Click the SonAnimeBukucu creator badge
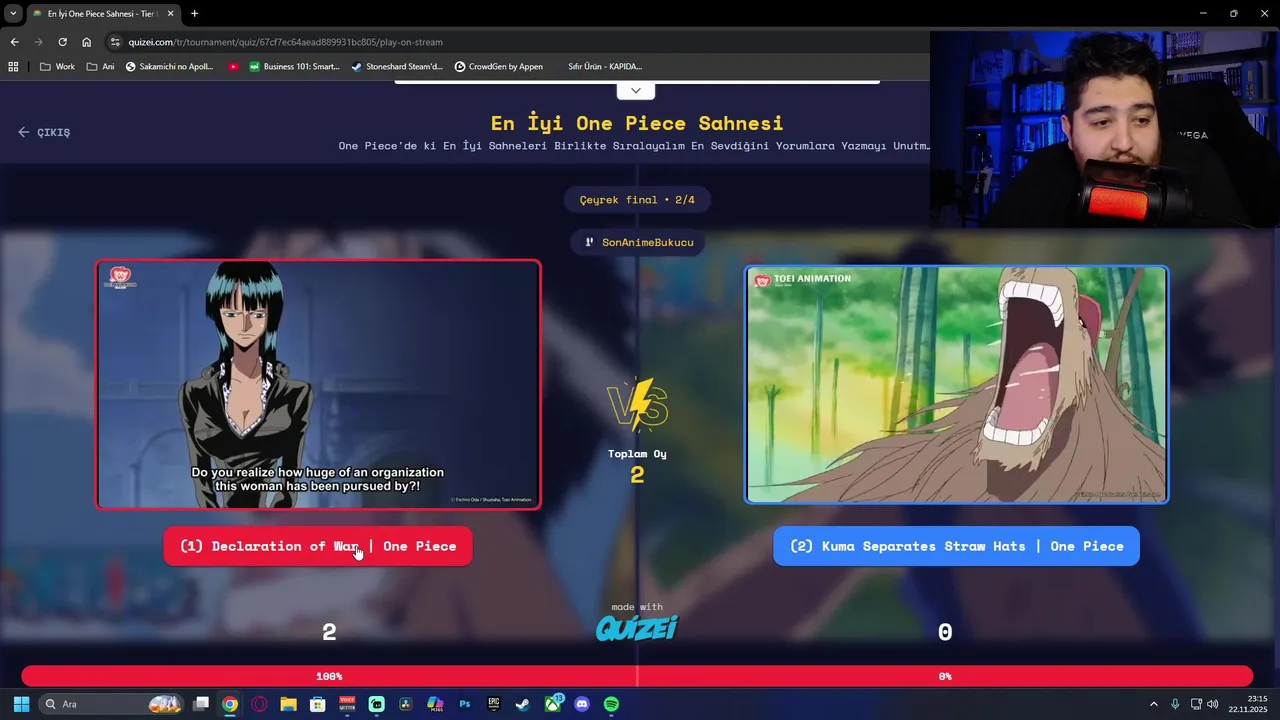1280x720 pixels. click(x=639, y=242)
